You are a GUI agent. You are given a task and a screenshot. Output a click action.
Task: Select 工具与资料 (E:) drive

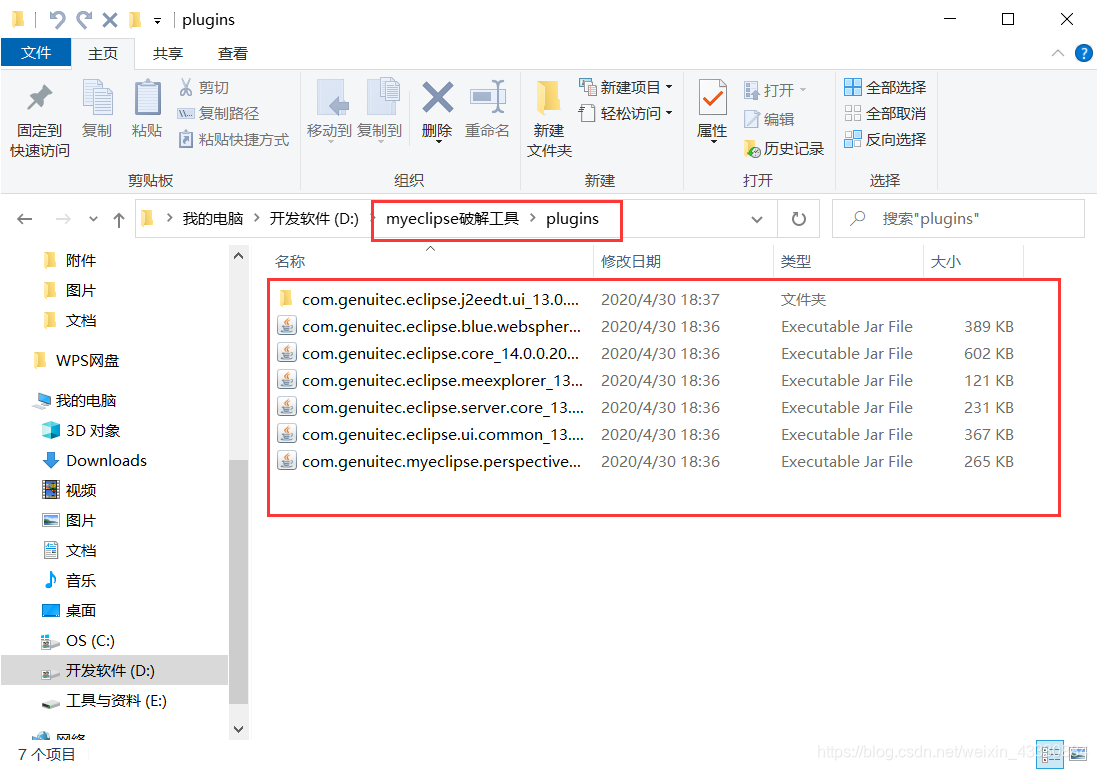click(x=116, y=701)
